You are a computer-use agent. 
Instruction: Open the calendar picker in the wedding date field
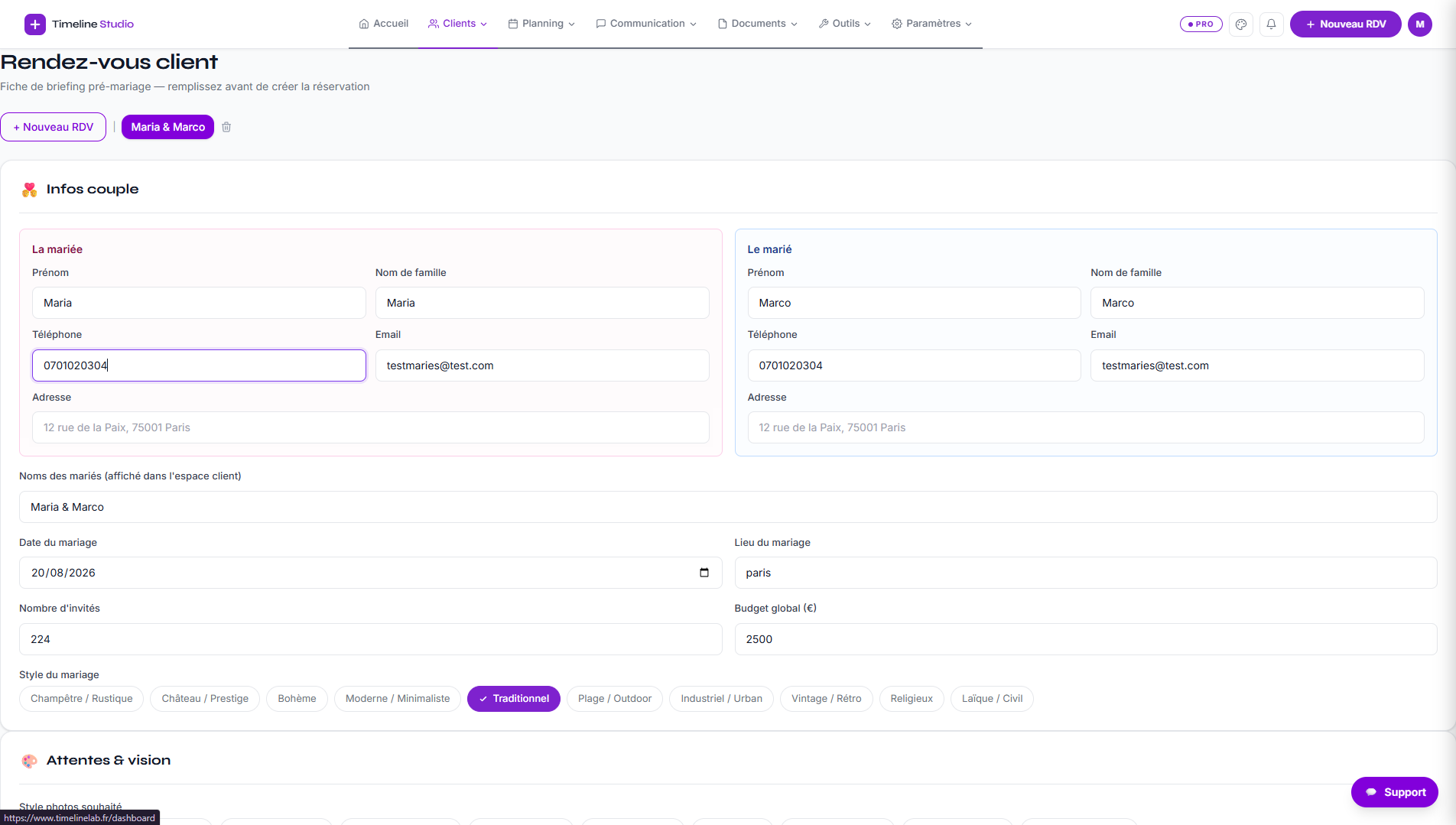tap(704, 573)
